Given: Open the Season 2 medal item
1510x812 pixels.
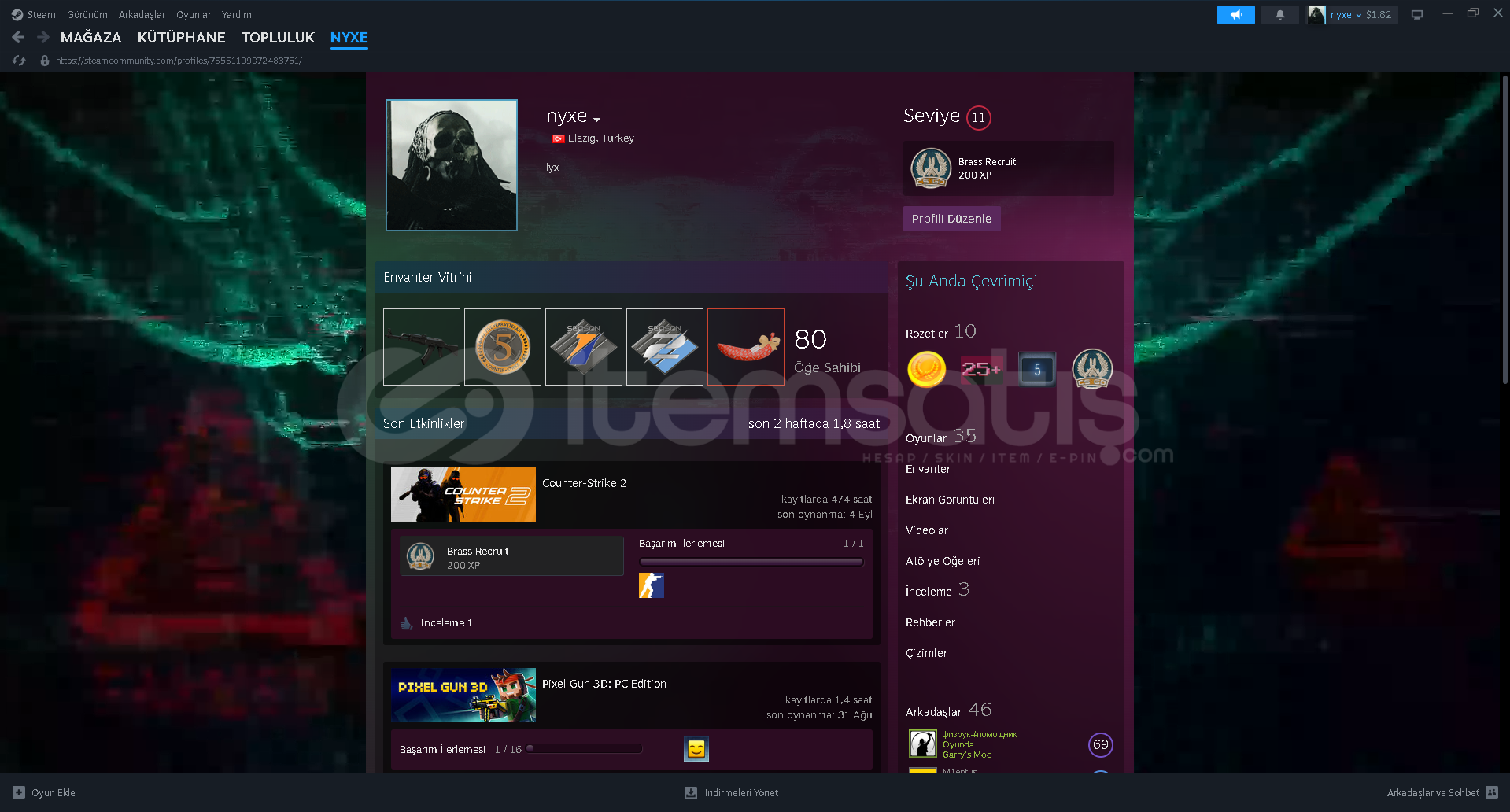Looking at the screenshot, I should 665,347.
